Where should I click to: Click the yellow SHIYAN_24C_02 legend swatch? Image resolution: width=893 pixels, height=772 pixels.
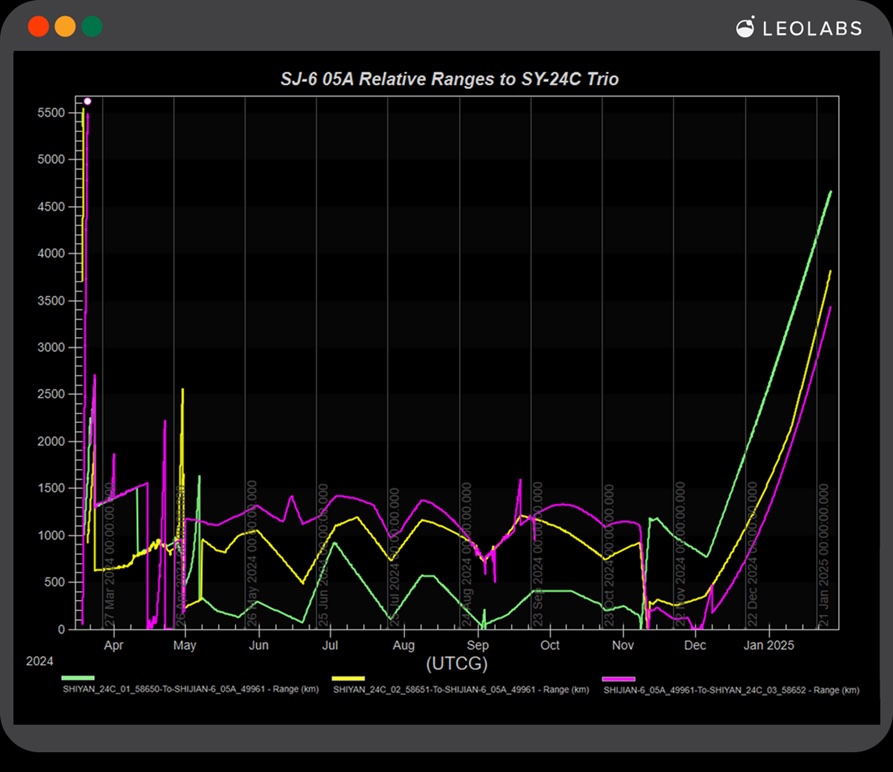click(348, 679)
